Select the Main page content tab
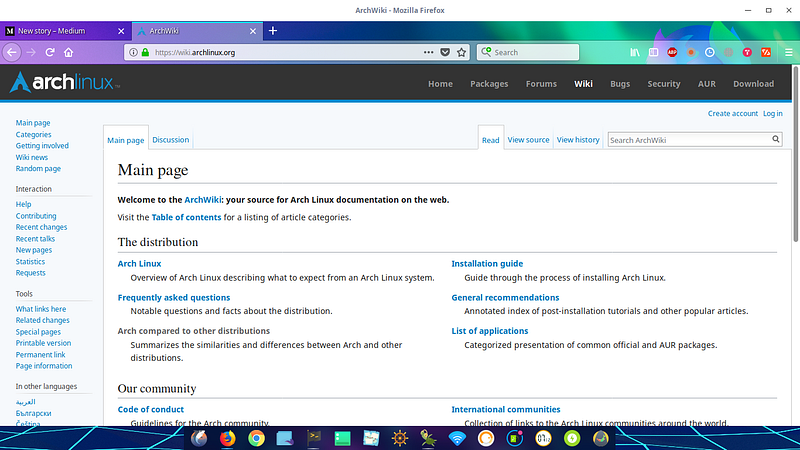 (126, 140)
